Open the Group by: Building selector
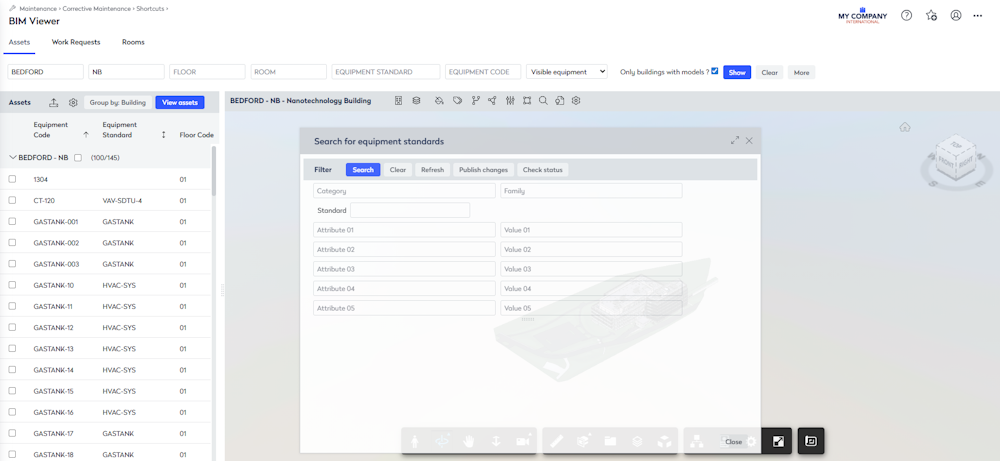1000x461 pixels. tap(118, 103)
